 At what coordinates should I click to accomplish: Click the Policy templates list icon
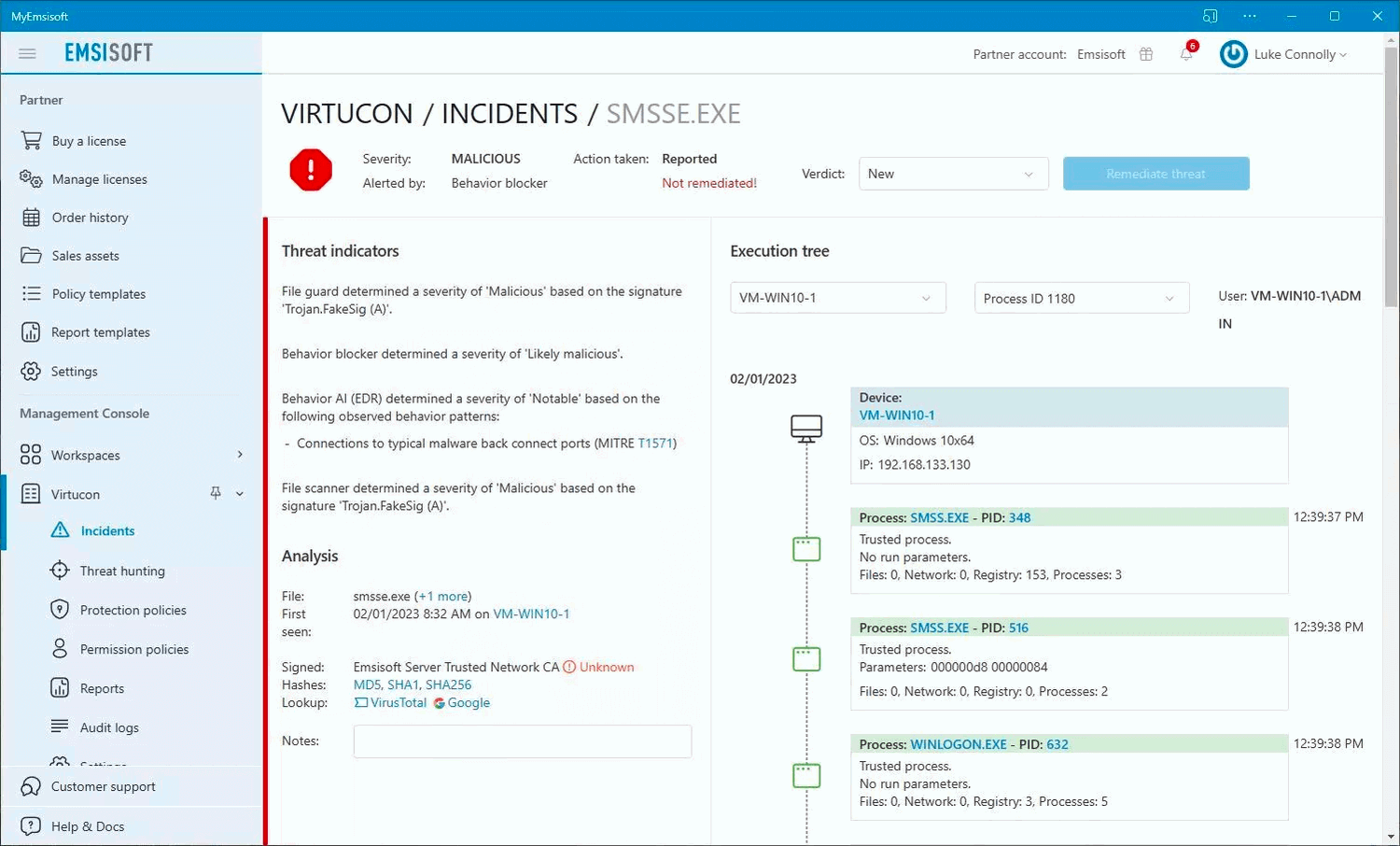click(x=31, y=293)
